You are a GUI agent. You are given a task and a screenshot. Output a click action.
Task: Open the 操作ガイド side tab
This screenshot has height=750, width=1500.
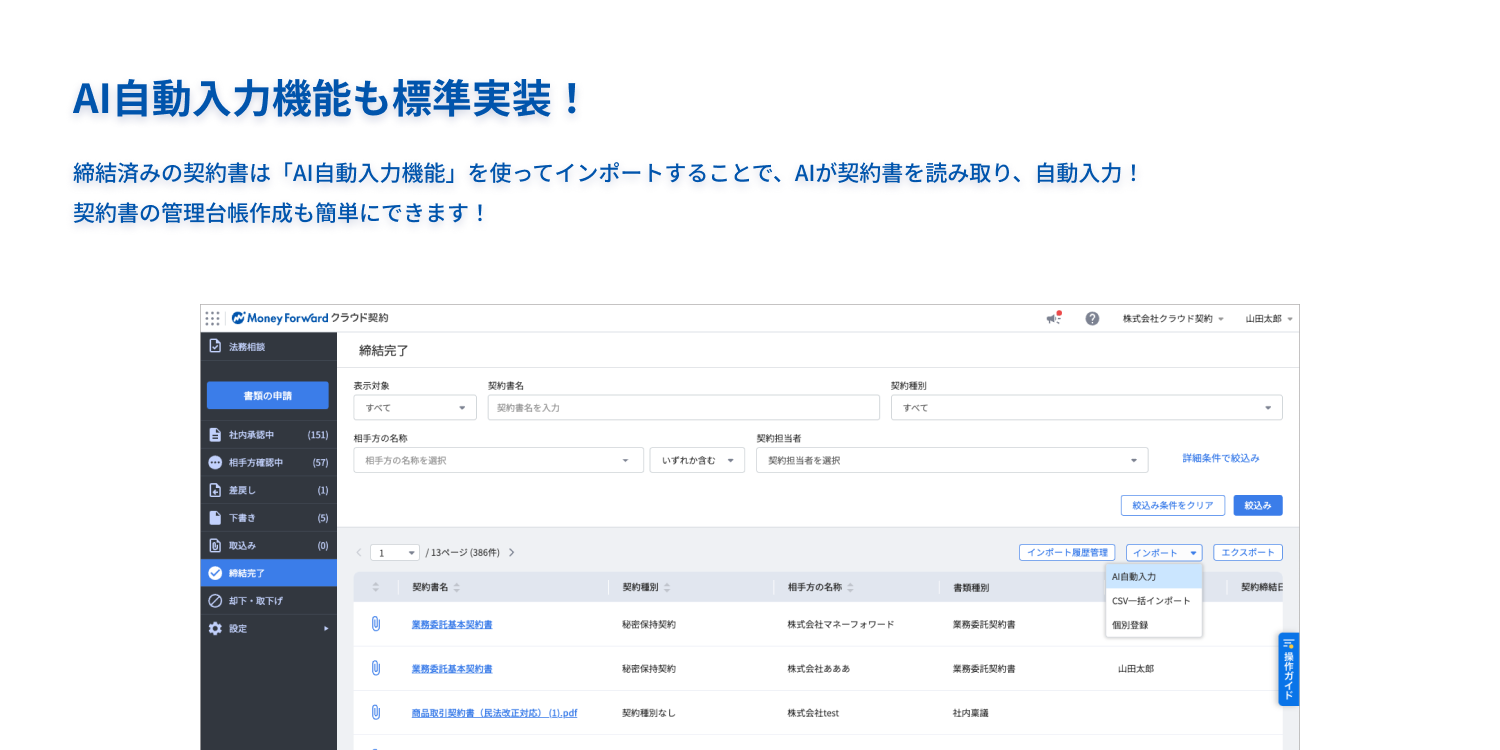point(1288,669)
